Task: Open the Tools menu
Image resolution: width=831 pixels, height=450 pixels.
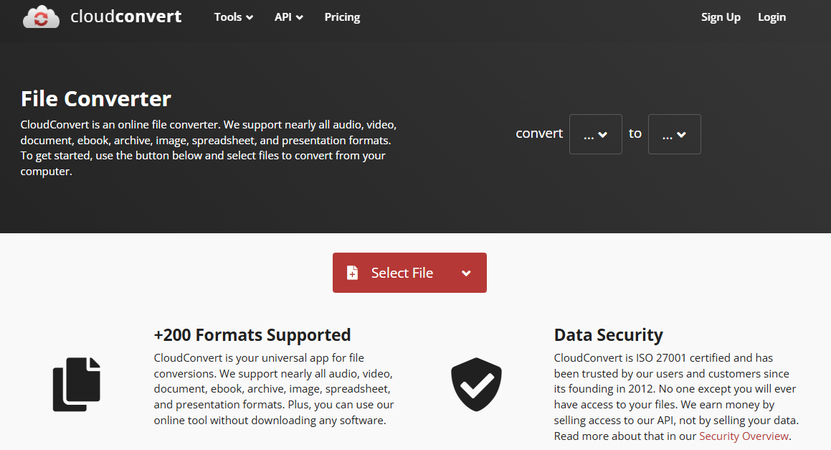Action: point(228,17)
